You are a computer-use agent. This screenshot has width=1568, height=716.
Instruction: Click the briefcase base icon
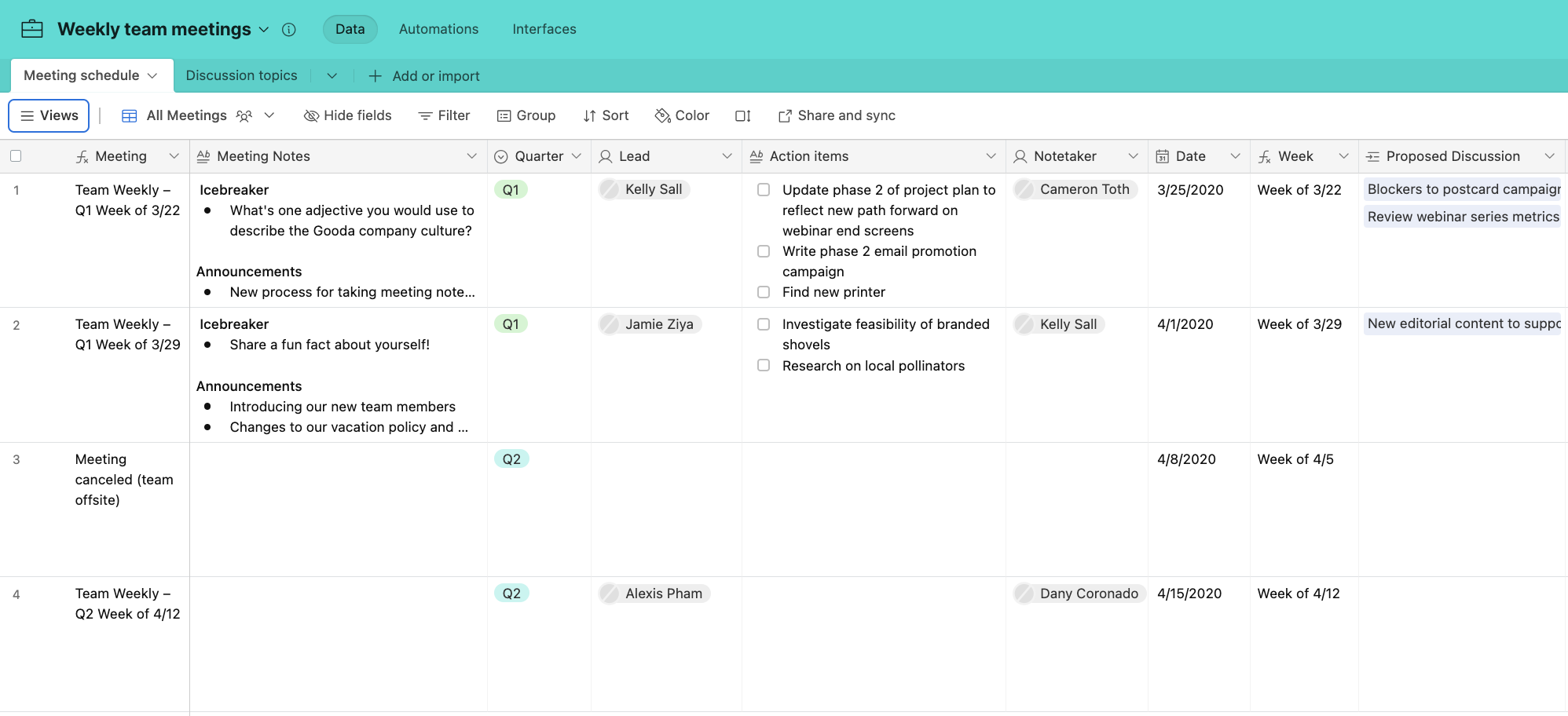[x=32, y=29]
